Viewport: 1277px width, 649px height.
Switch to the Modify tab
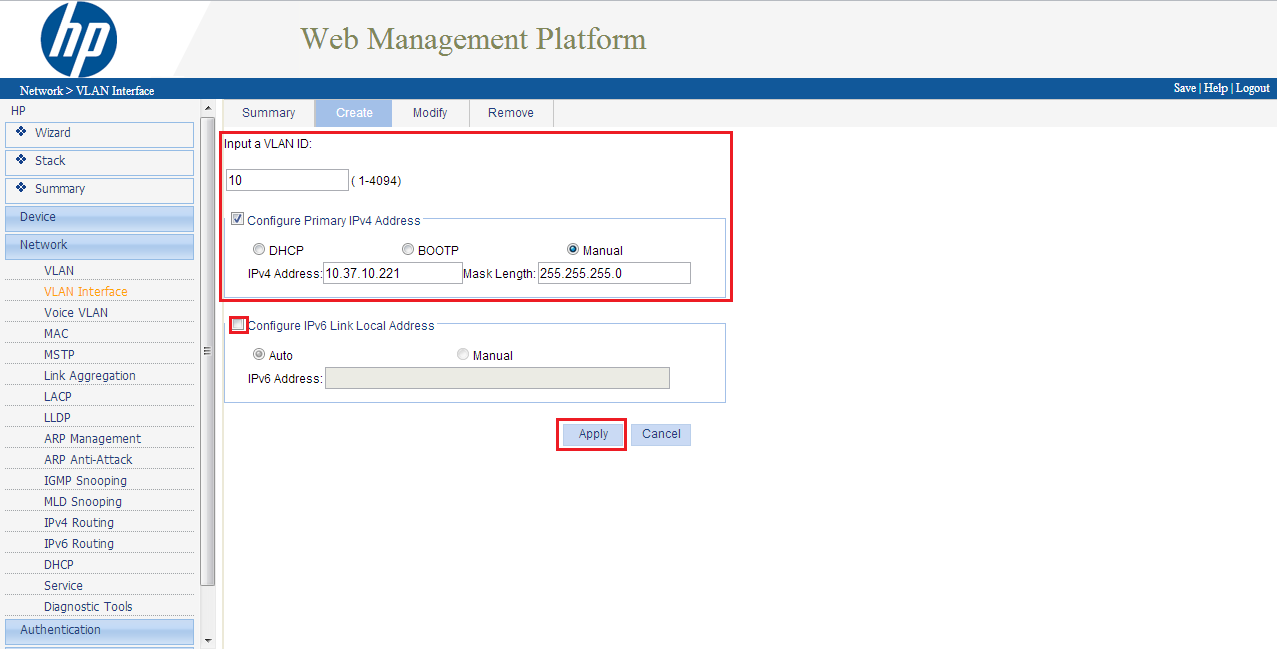(x=430, y=113)
